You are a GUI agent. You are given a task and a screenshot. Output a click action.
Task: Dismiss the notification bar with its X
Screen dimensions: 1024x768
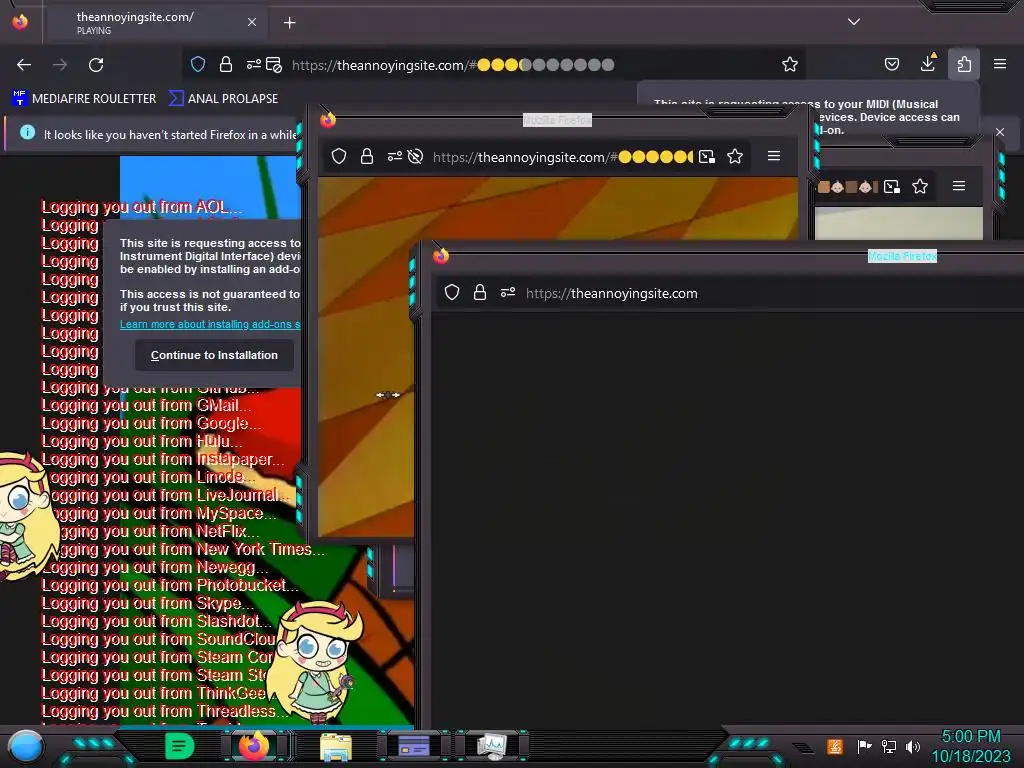(x=1000, y=132)
